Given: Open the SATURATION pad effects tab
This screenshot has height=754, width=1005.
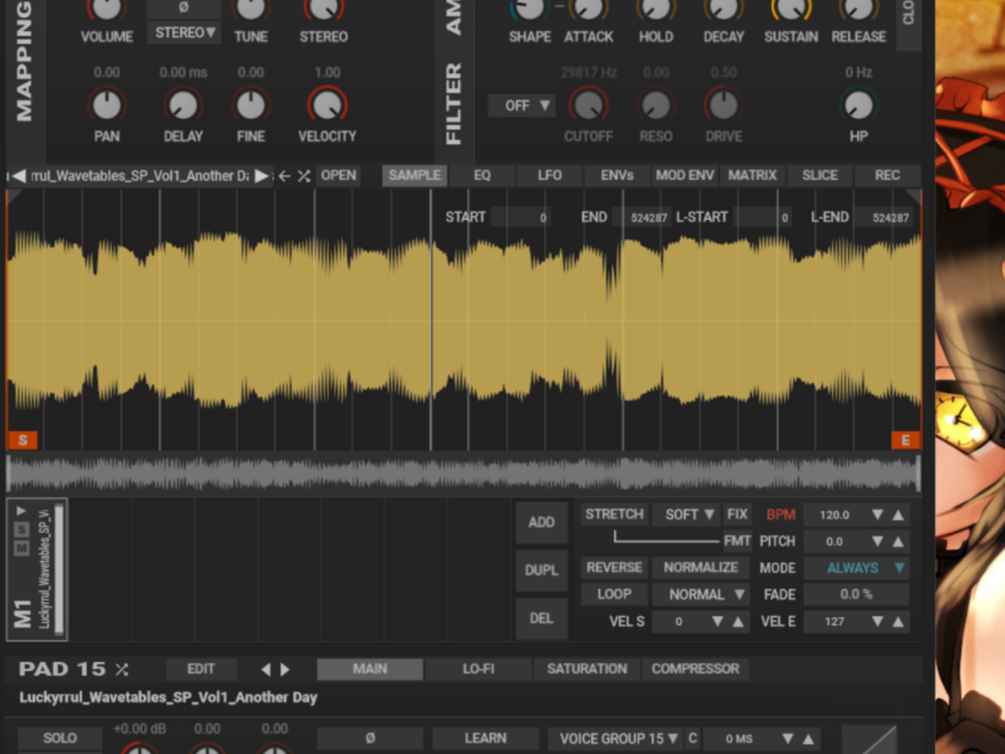Looking at the screenshot, I should [586, 669].
